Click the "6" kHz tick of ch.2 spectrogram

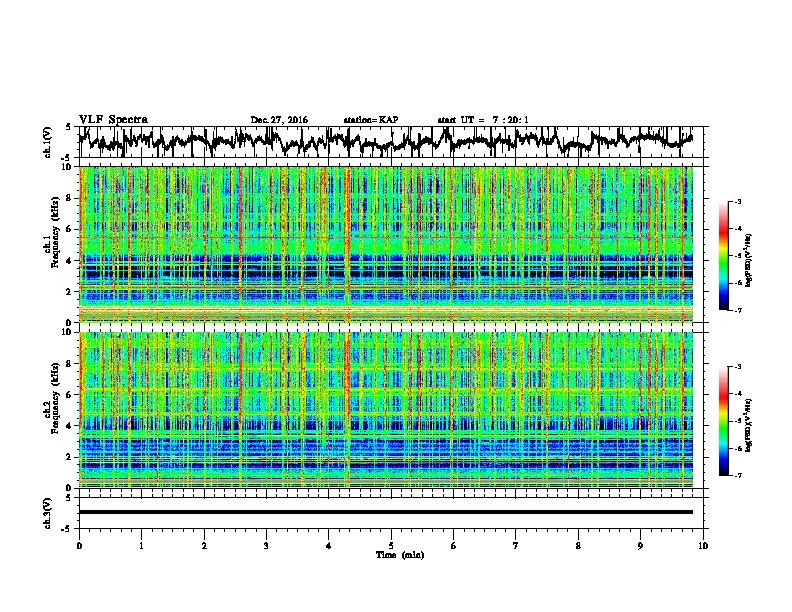click(x=71, y=394)
